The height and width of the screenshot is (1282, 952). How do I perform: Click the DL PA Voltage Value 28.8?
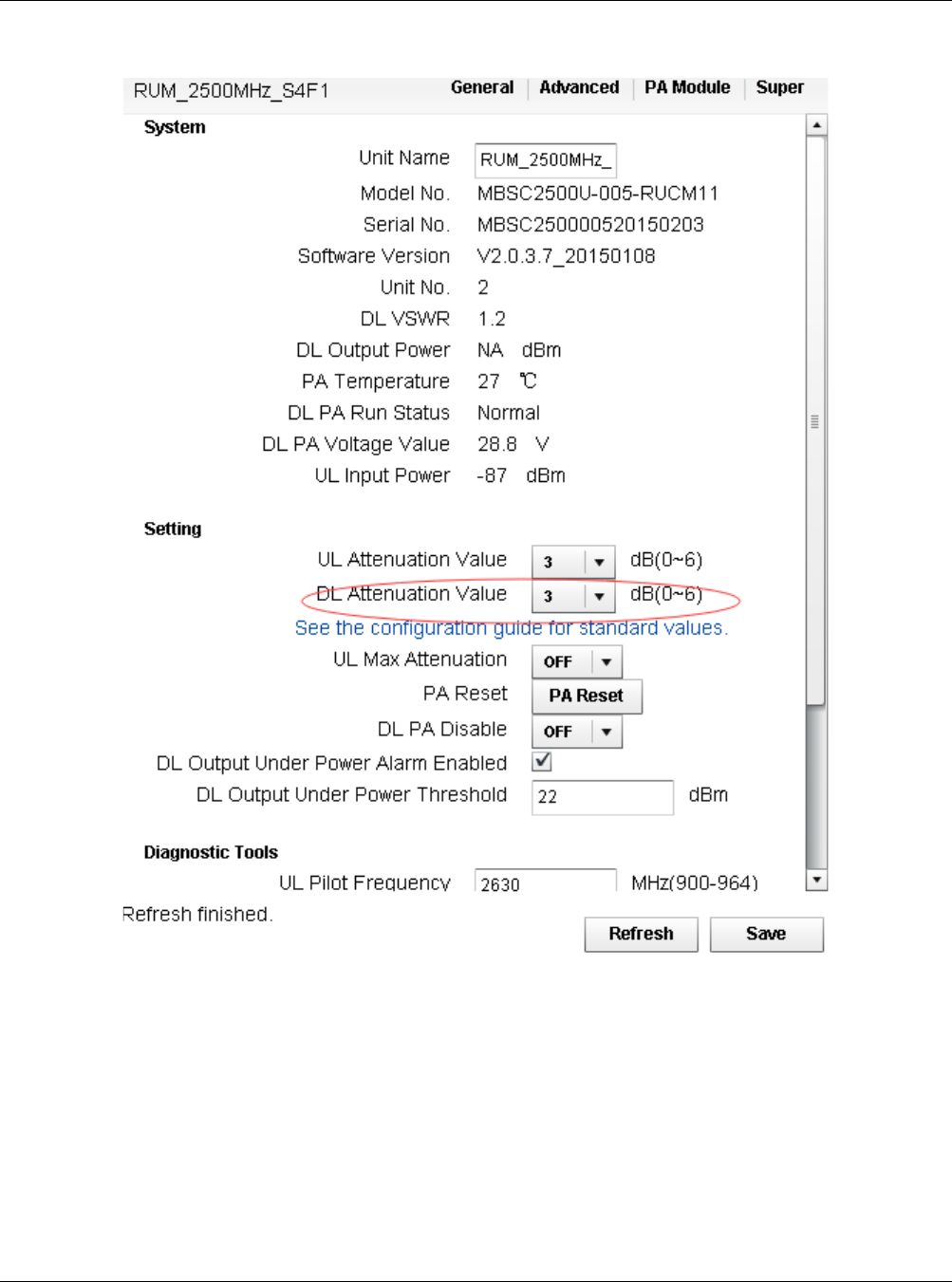[x=497, y=444]
